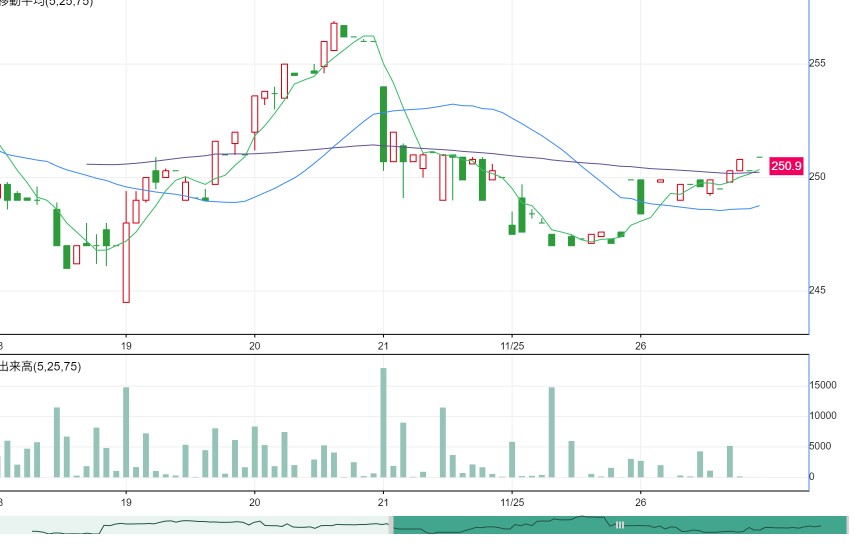Select the last red candlestick beside the 250.9 label
Viewport: 861px width, 550px height.
(740, 165)
